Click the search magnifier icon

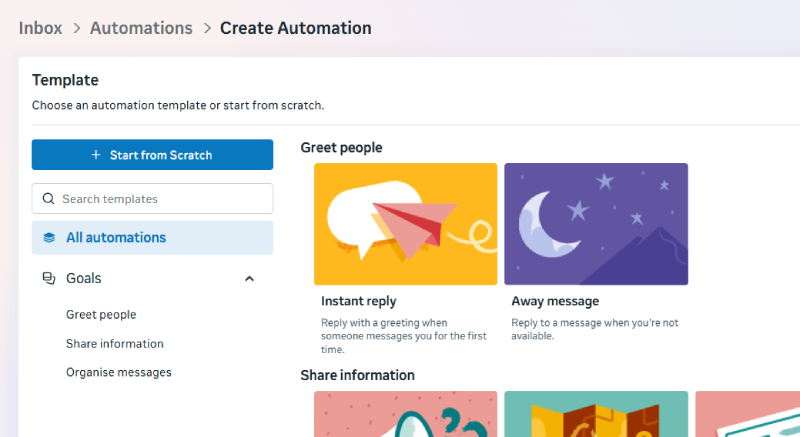(x=48, y=198)
